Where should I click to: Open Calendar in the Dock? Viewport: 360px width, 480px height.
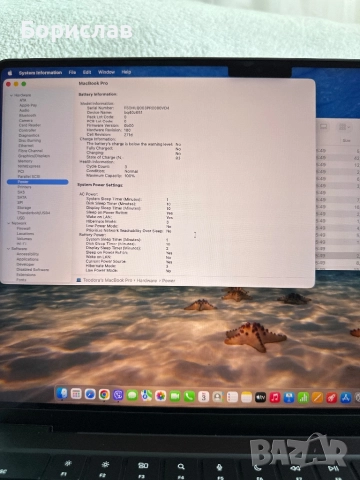pyautogui.click(x=204, y=397)
